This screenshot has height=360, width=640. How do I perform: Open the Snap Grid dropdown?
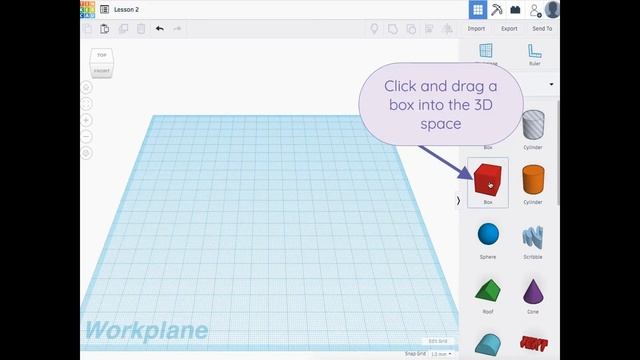click(441, 354)
